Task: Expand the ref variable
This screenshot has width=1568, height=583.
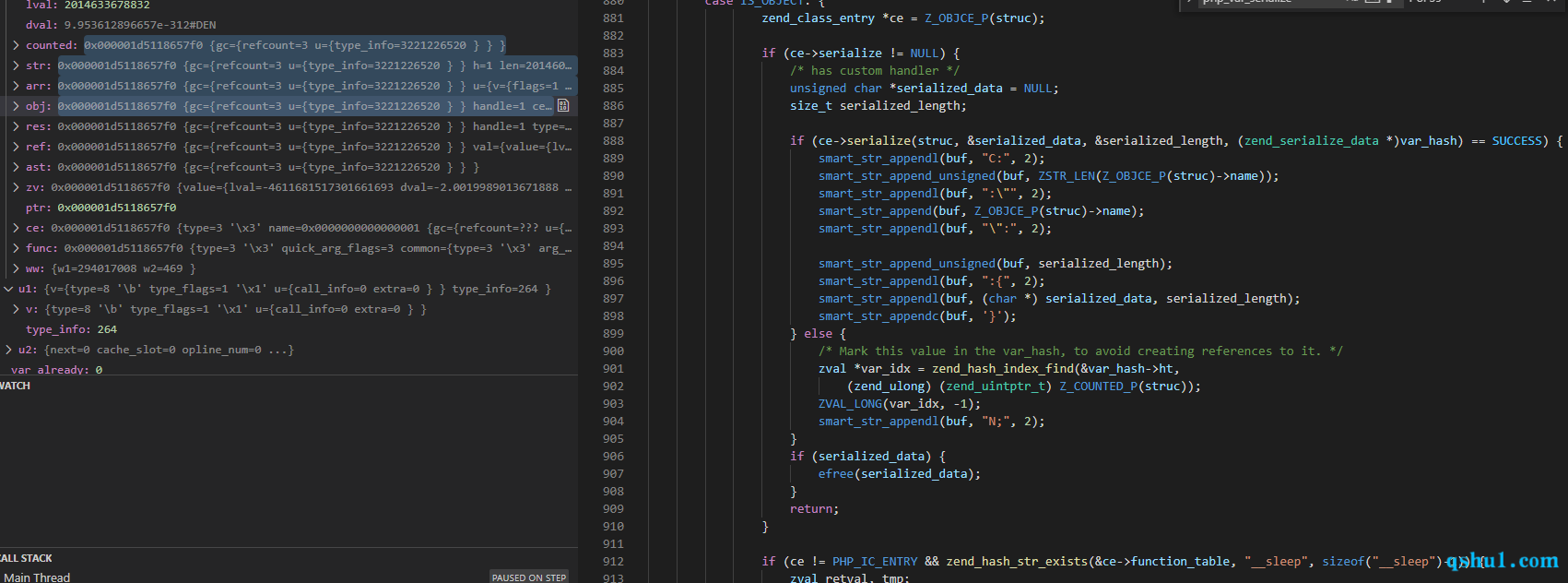Action: point(16,147)
